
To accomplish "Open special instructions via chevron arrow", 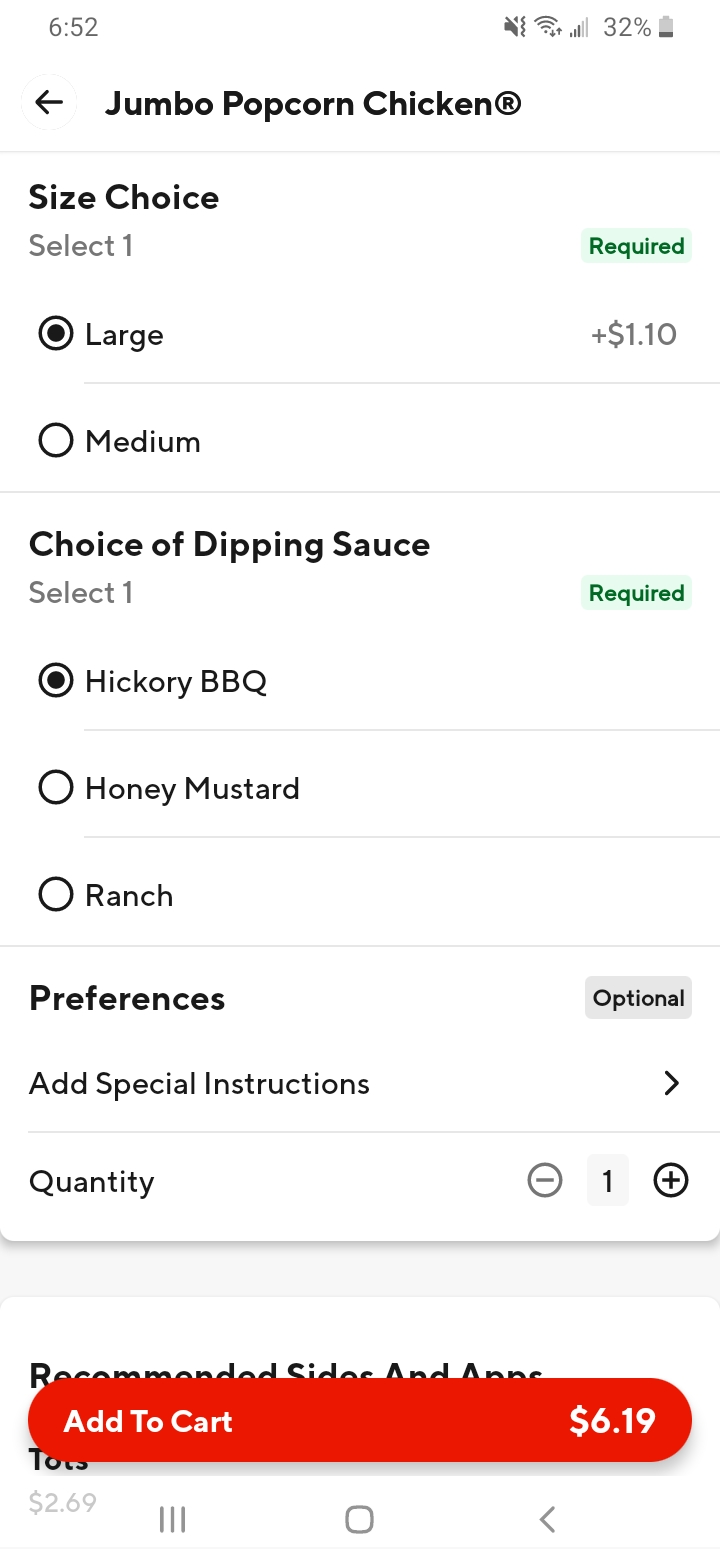I will pos(671,1084).
